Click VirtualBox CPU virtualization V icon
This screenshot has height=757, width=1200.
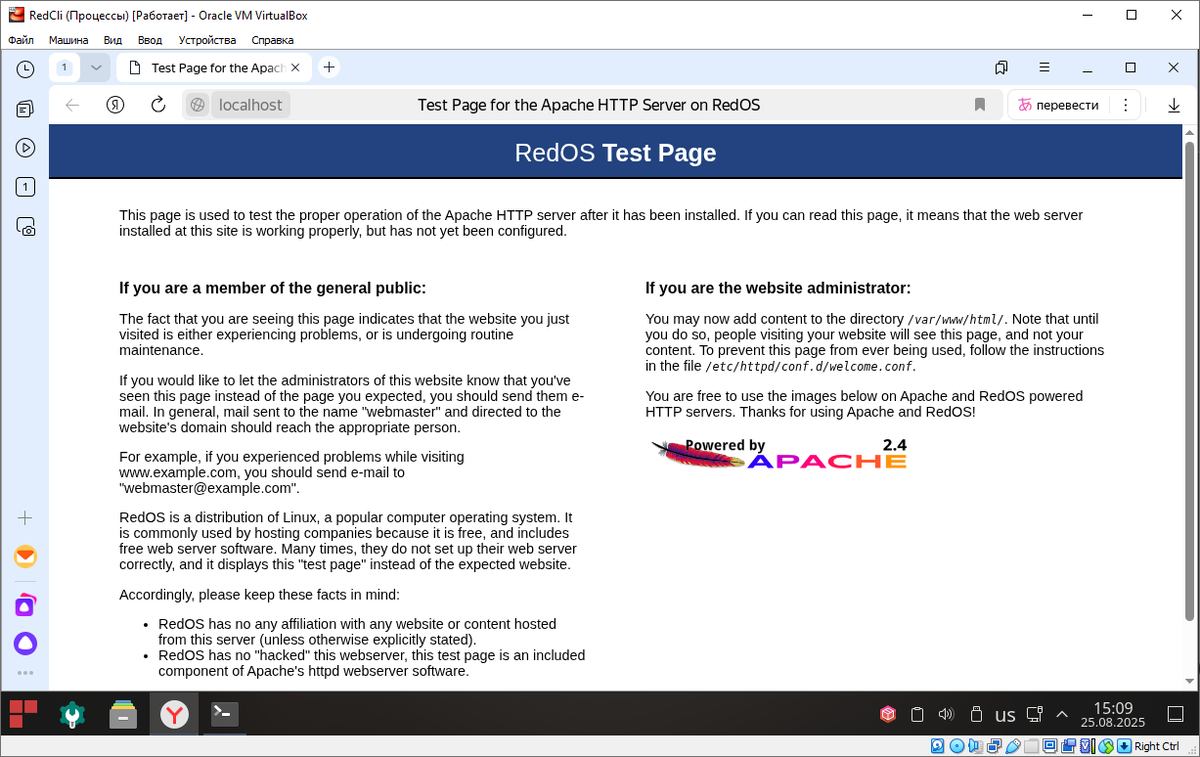pyautogui.click(x=1087, y=746)
